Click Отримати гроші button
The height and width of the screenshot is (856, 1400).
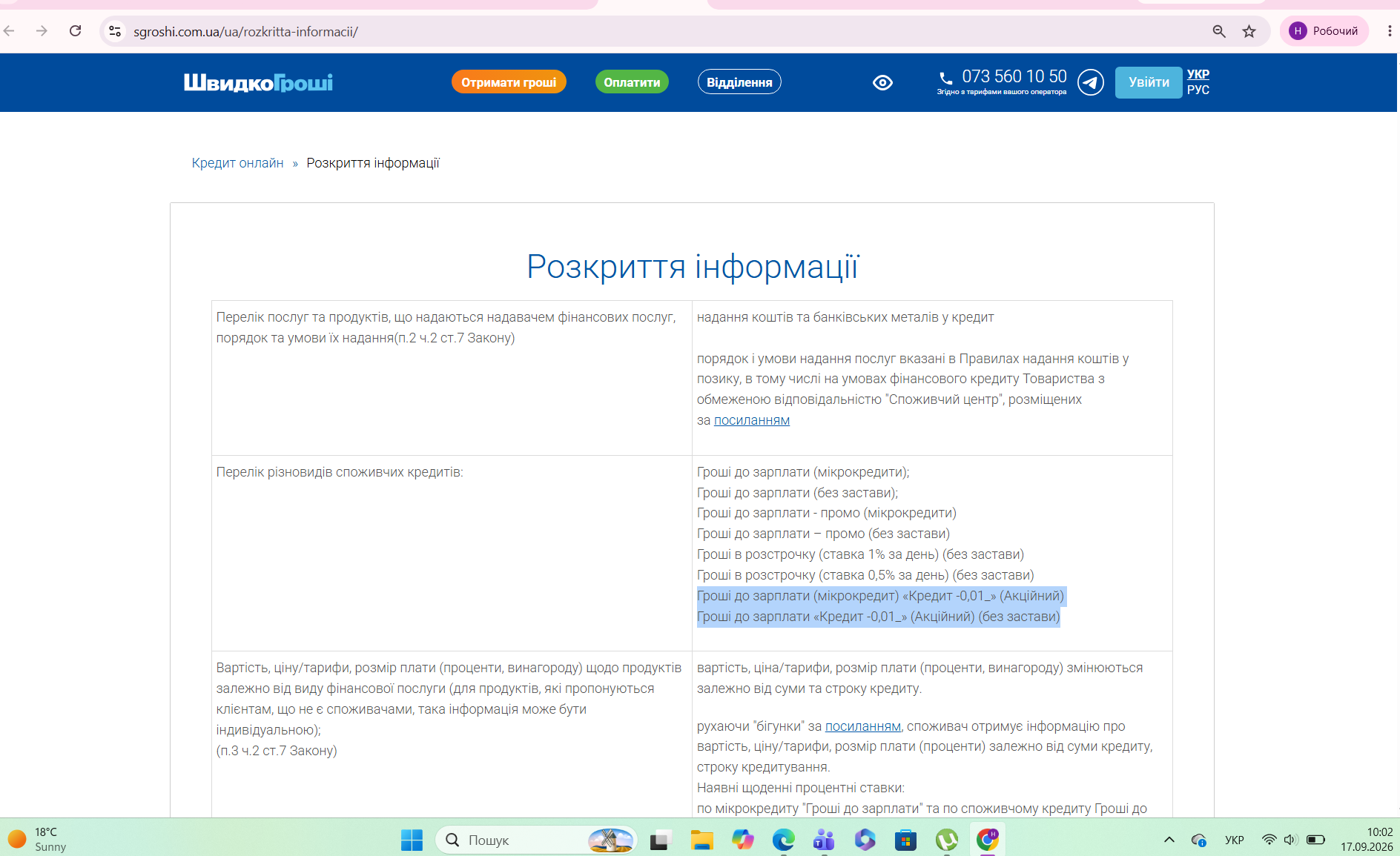[509, 82]
